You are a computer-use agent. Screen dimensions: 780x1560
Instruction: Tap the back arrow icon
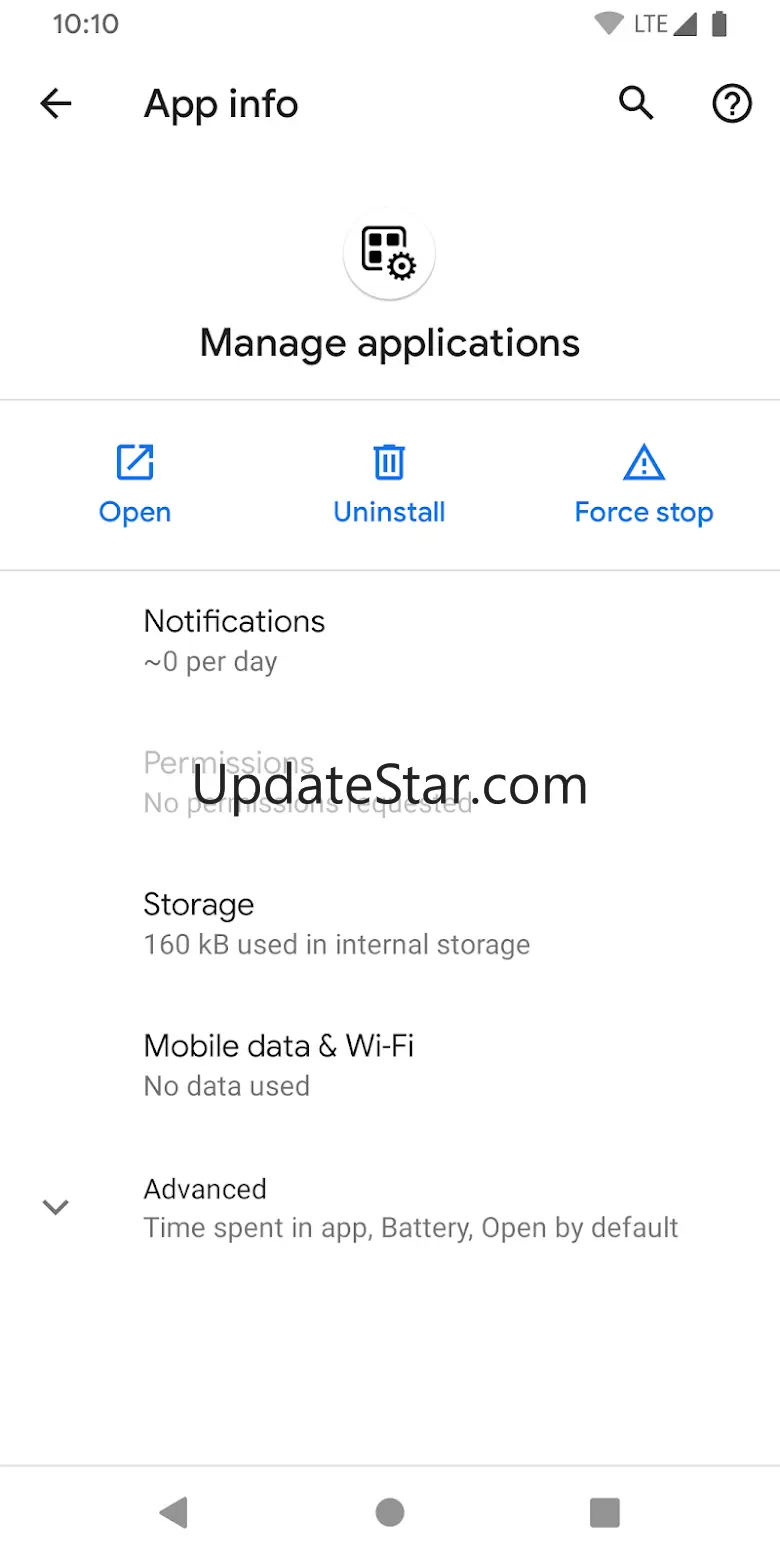point(56,104)
